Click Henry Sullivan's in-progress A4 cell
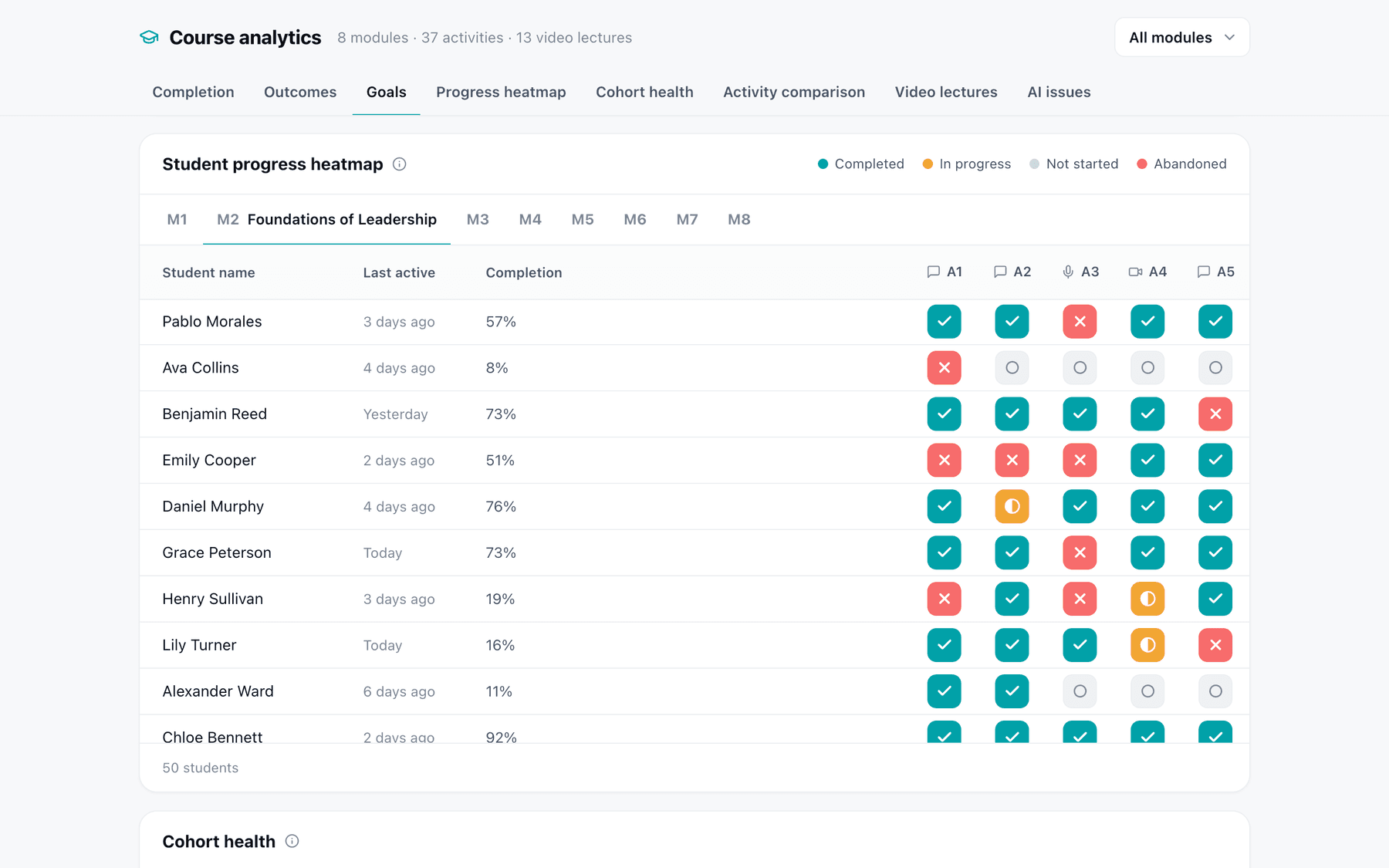 pyautogui.click(x=1147, y=599)
